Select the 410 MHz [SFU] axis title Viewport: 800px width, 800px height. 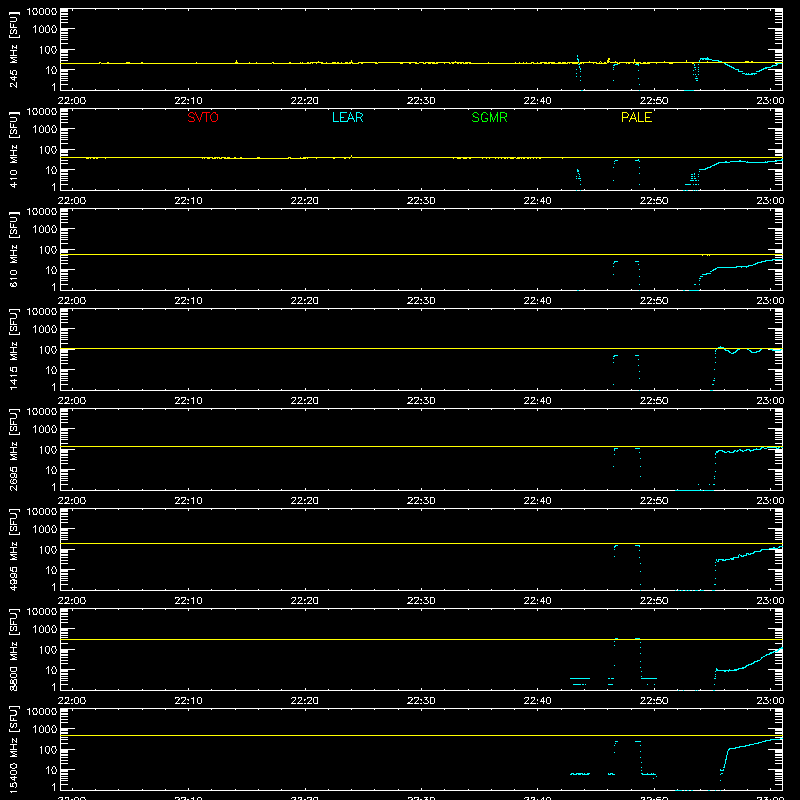(x=13, y=149)
